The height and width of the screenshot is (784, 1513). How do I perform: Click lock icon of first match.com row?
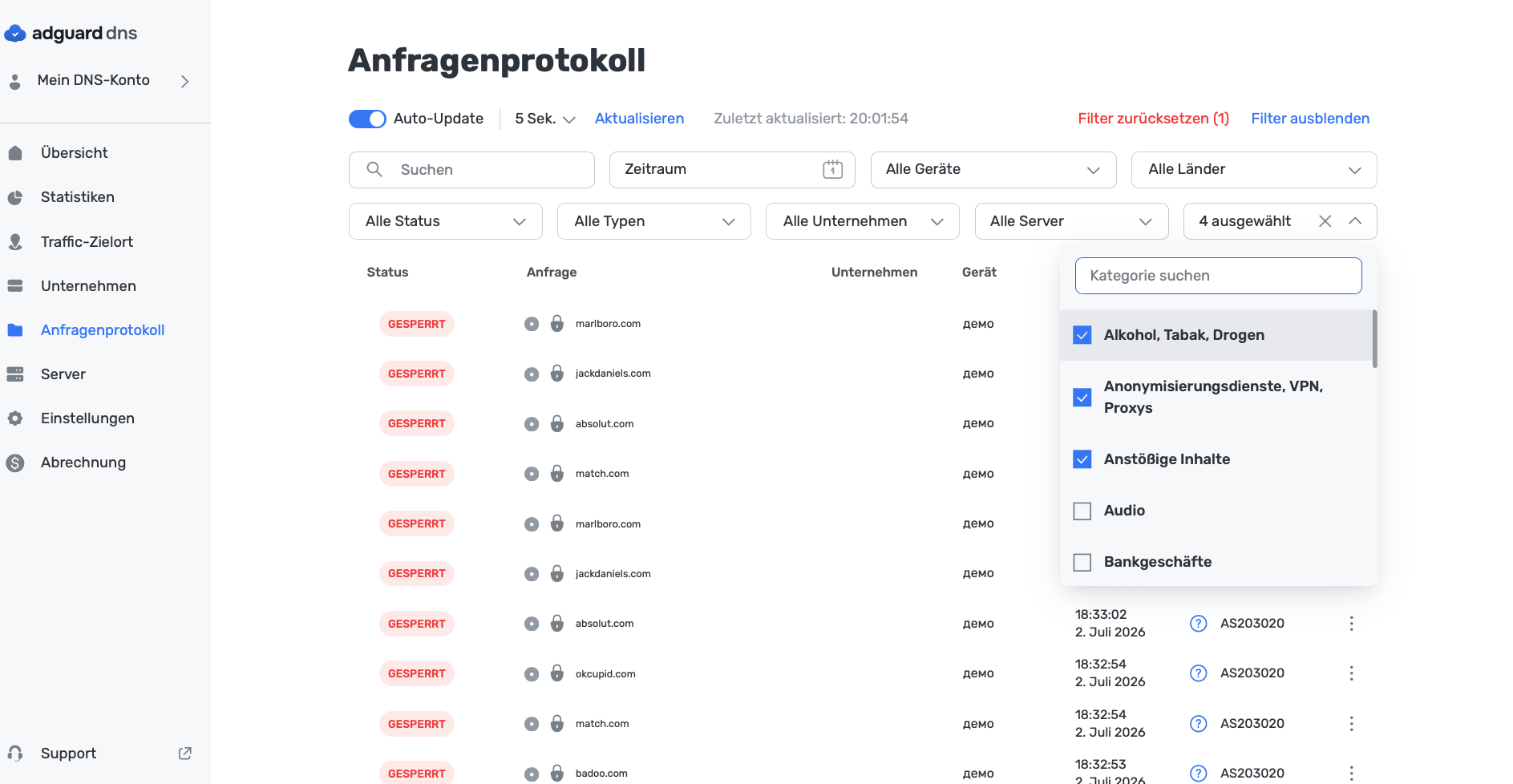click(x=557, y=473)
